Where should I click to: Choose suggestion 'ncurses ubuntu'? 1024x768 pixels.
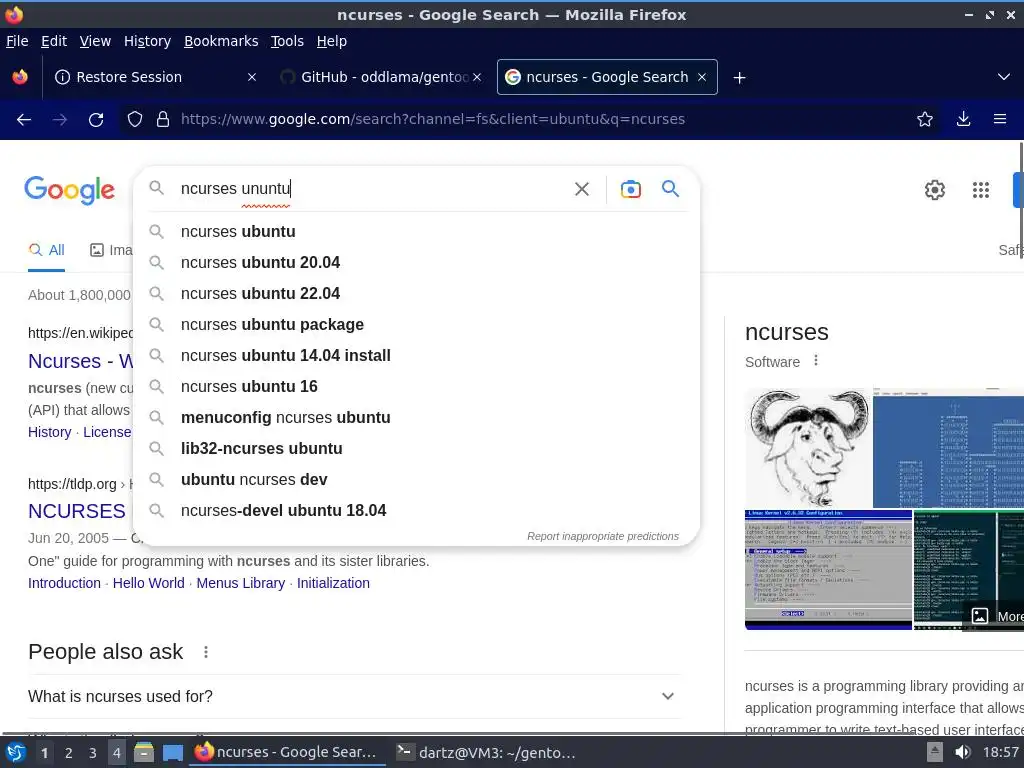coord(417,232)
